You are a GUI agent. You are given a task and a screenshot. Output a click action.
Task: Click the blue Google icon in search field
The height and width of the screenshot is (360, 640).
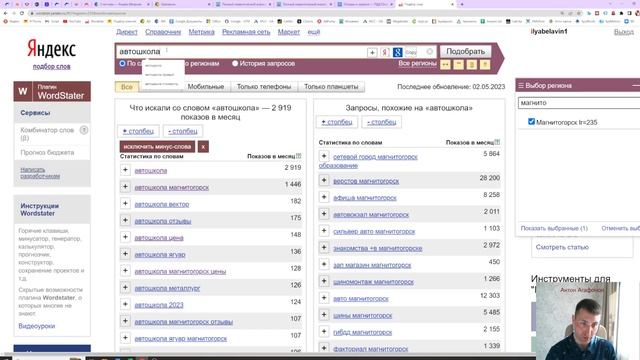398,52
